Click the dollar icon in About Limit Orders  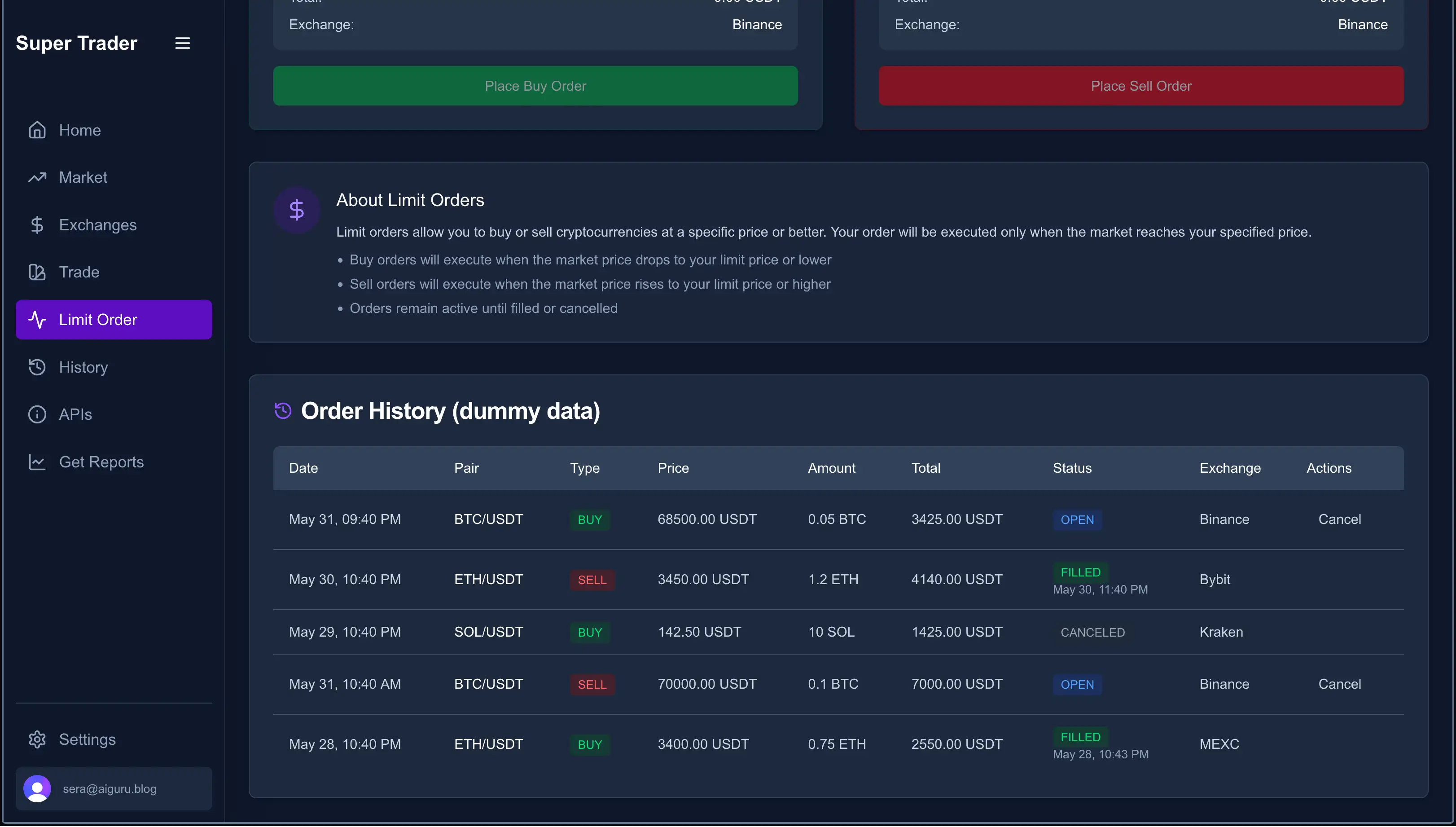(296, 210)
